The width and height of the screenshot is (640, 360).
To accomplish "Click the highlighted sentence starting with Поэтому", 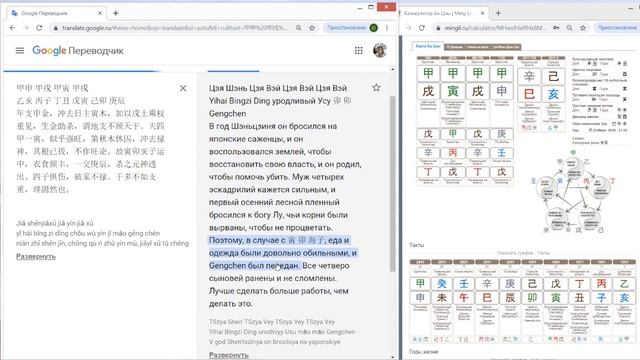I will coord(283,253).
